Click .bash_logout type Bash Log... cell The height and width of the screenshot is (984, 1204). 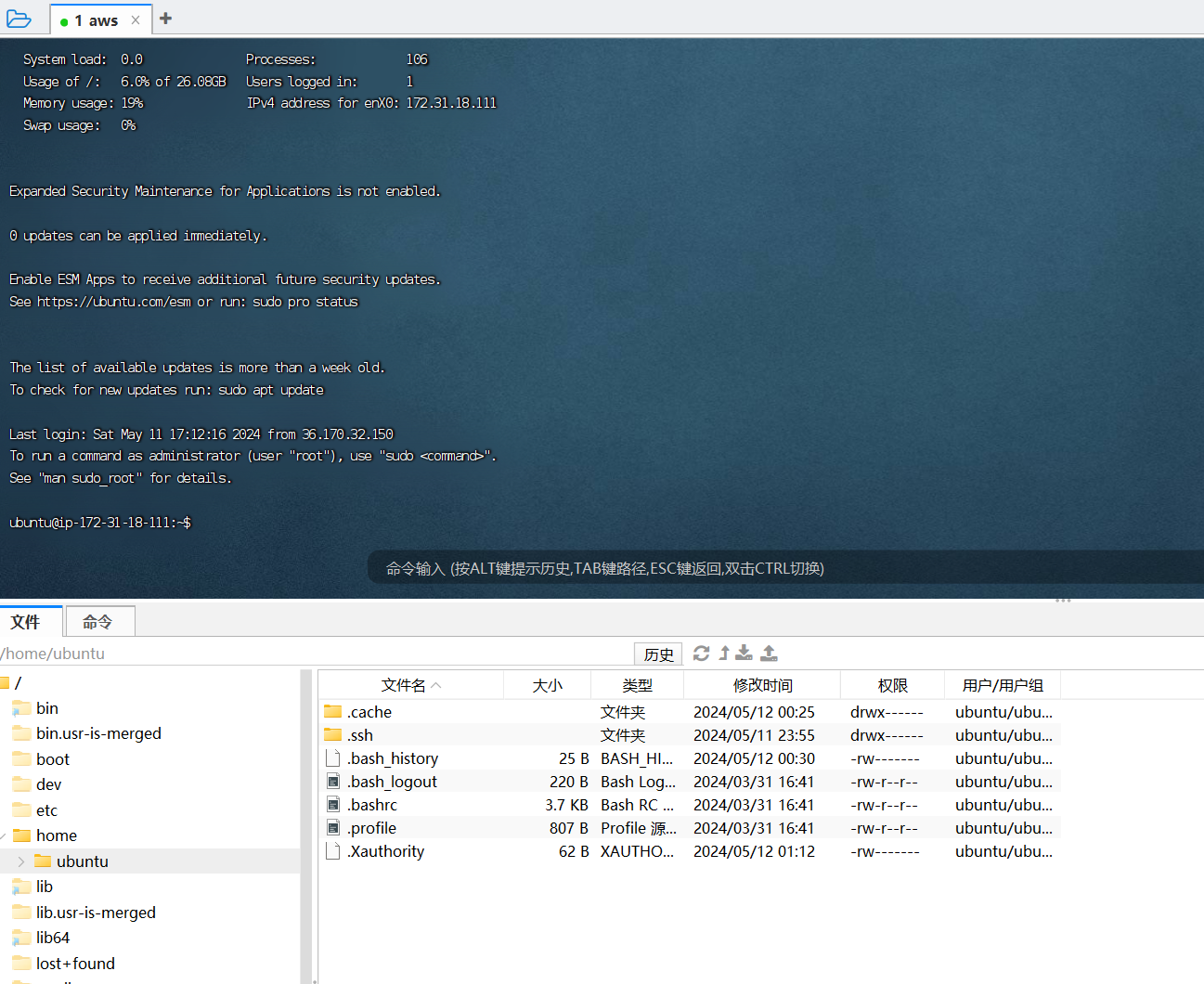click(638, 782)
